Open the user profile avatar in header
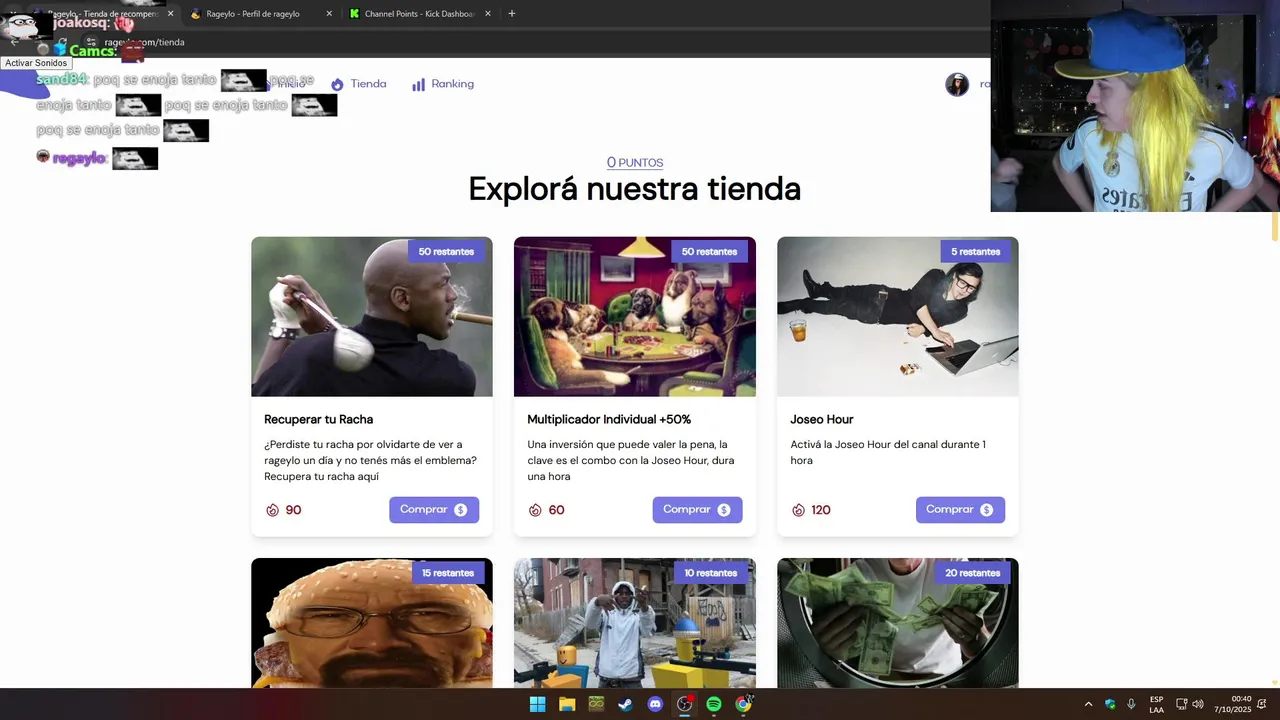This screenshot has width=1280, height=720. [x=957, y=84]
